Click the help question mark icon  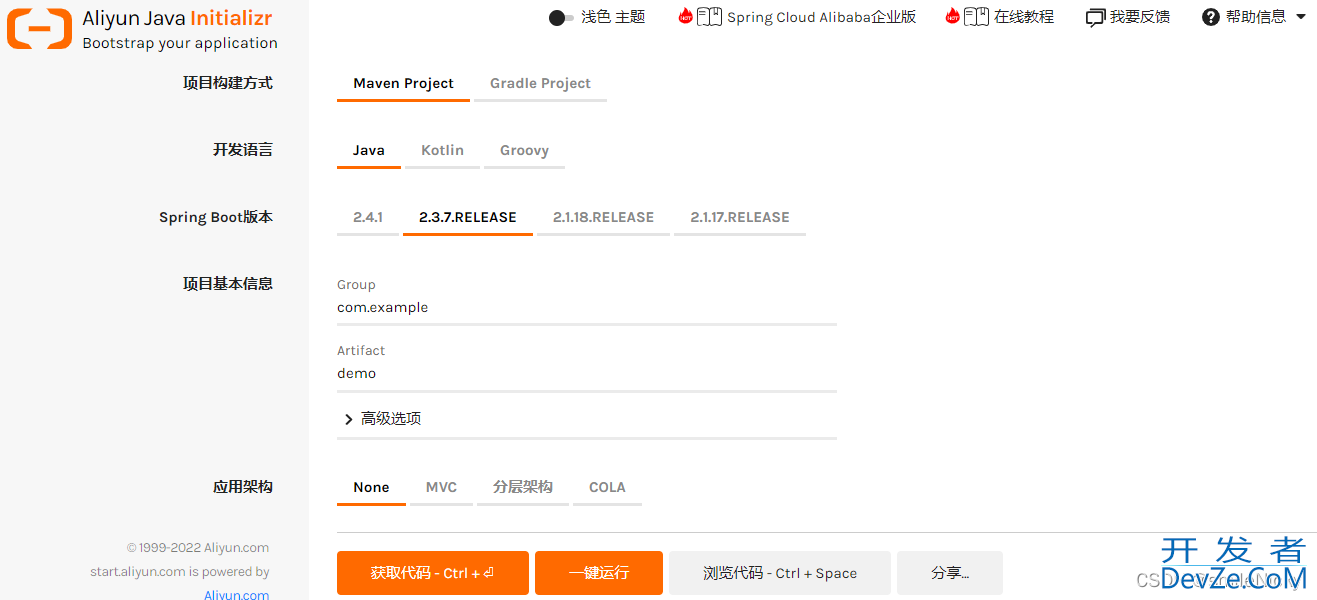(x=1211, y=17)
